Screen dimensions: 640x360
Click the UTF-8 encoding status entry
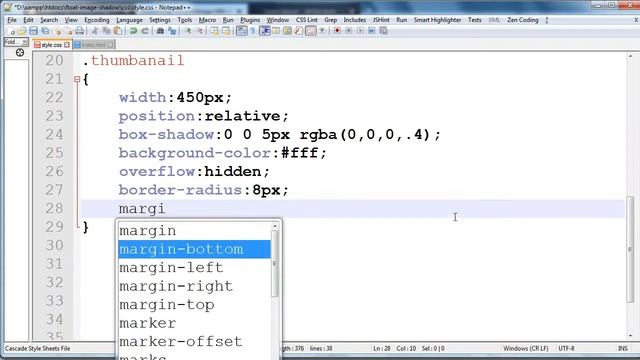[566, 349]
